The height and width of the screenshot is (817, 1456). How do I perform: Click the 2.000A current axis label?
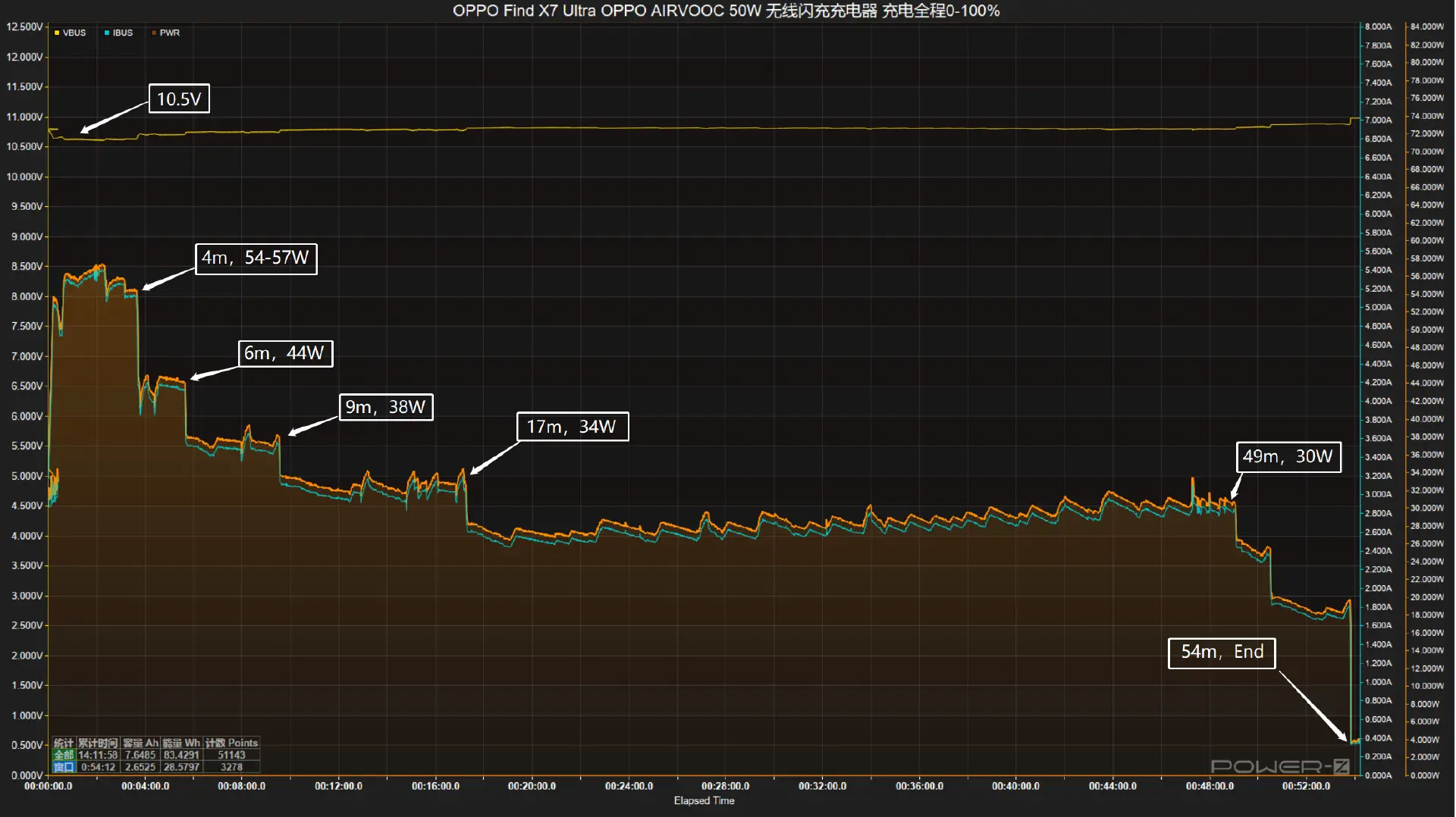[1379, 588]
